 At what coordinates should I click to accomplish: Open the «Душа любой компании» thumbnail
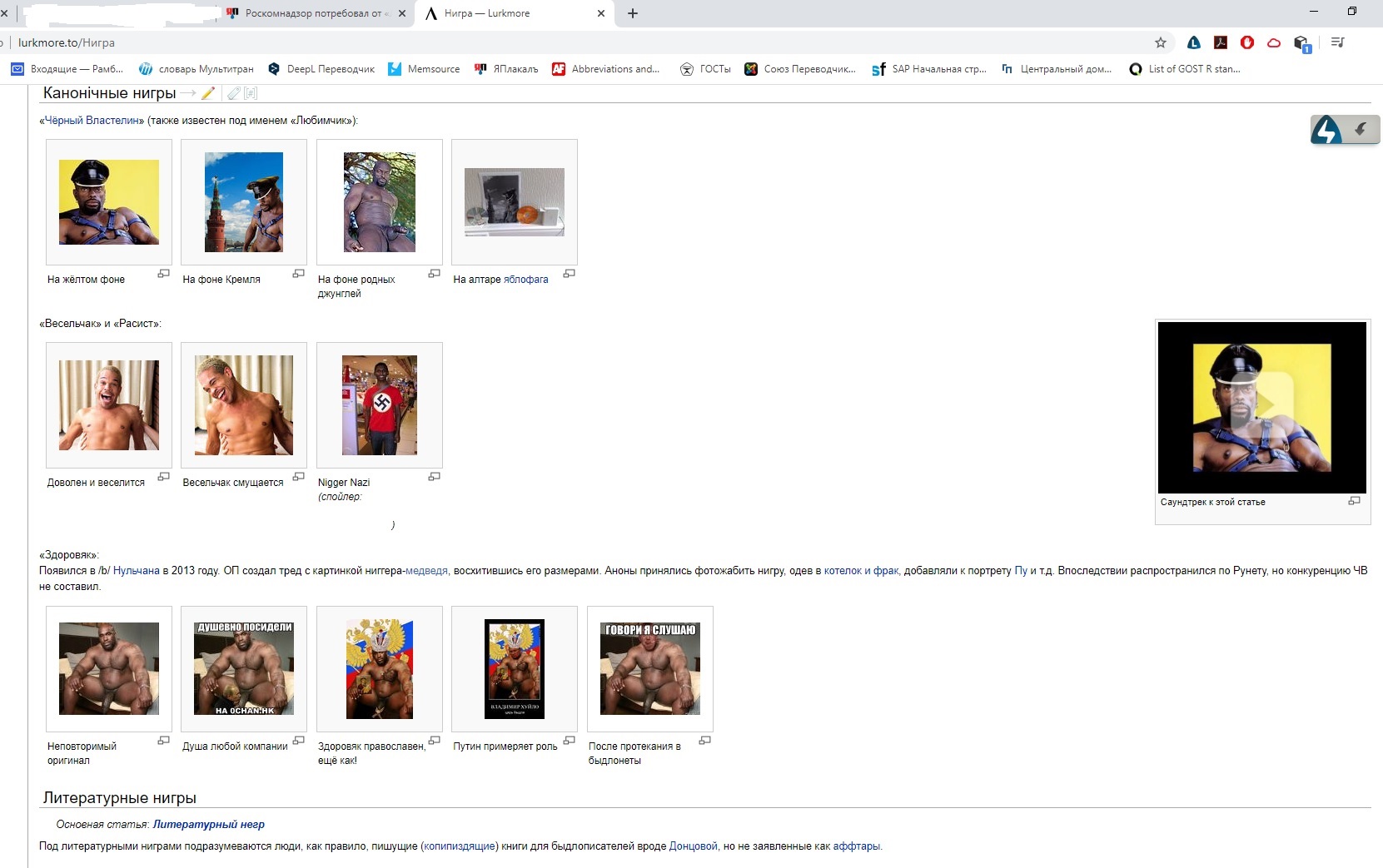(244, 668)
